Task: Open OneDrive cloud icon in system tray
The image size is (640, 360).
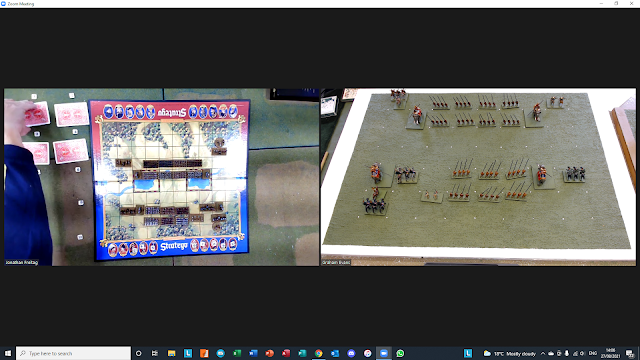Action: (x=551, y=353)
